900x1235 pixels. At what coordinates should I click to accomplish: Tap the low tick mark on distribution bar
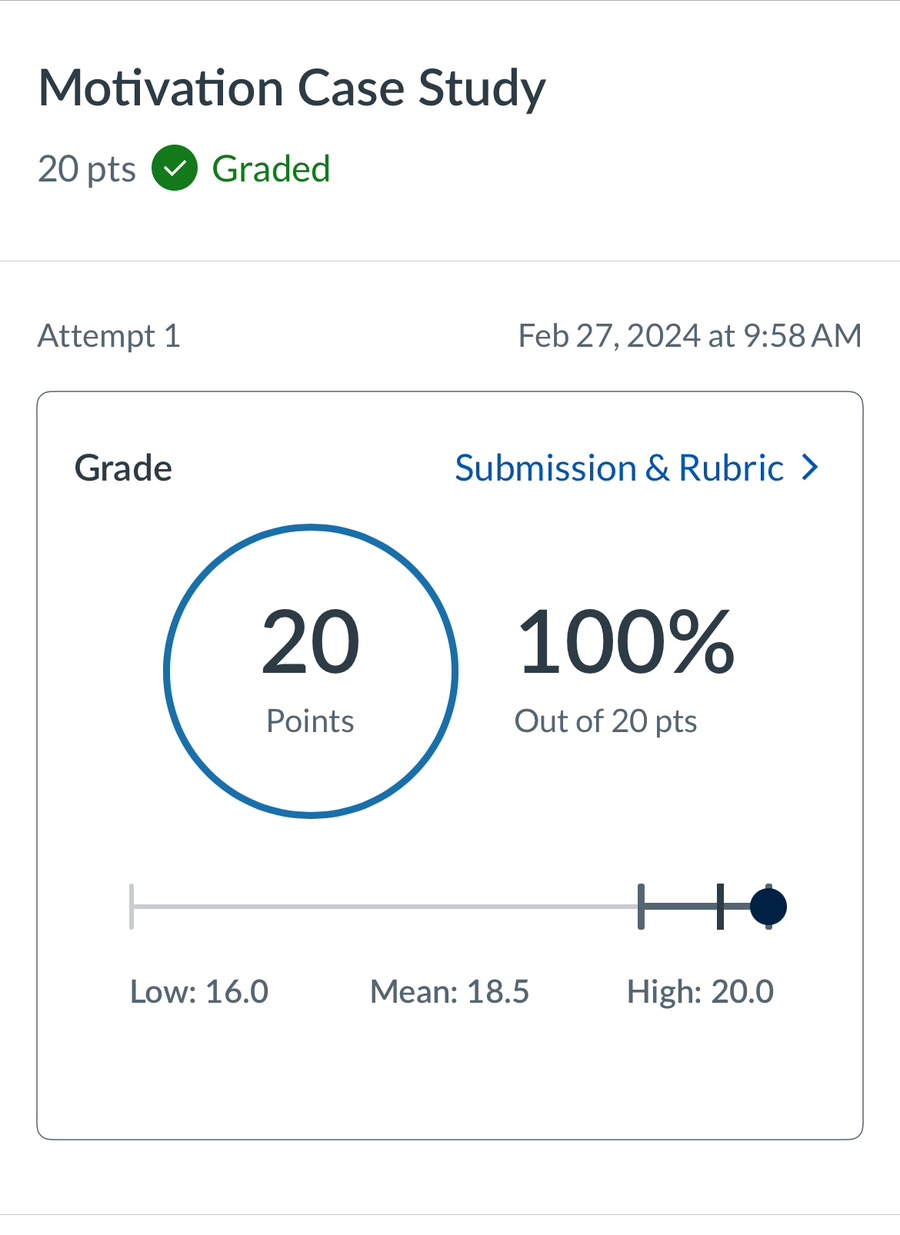pyautogui.click(x=641, y=907)
